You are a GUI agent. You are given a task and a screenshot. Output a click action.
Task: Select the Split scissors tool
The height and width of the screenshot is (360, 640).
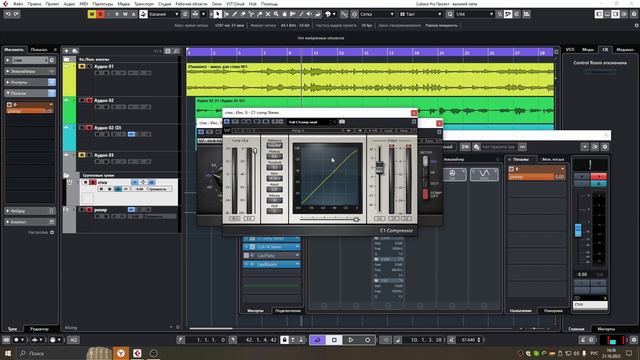click(251, 14)
